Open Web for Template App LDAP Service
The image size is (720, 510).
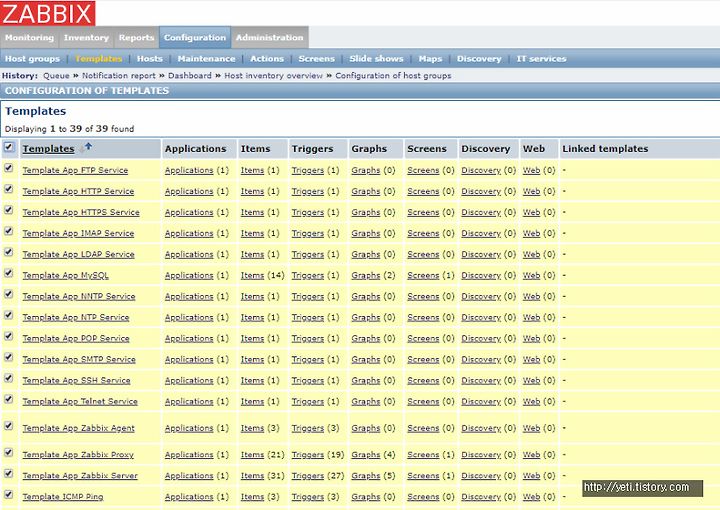pos(531,254)
